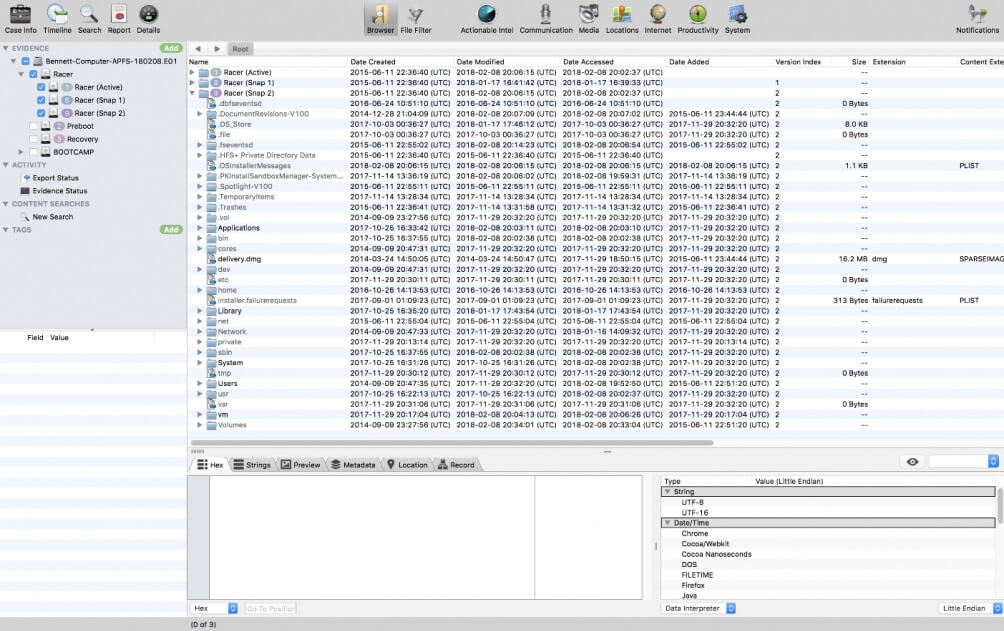
Task: Expand the Library folder
Action: coord(199,310)
